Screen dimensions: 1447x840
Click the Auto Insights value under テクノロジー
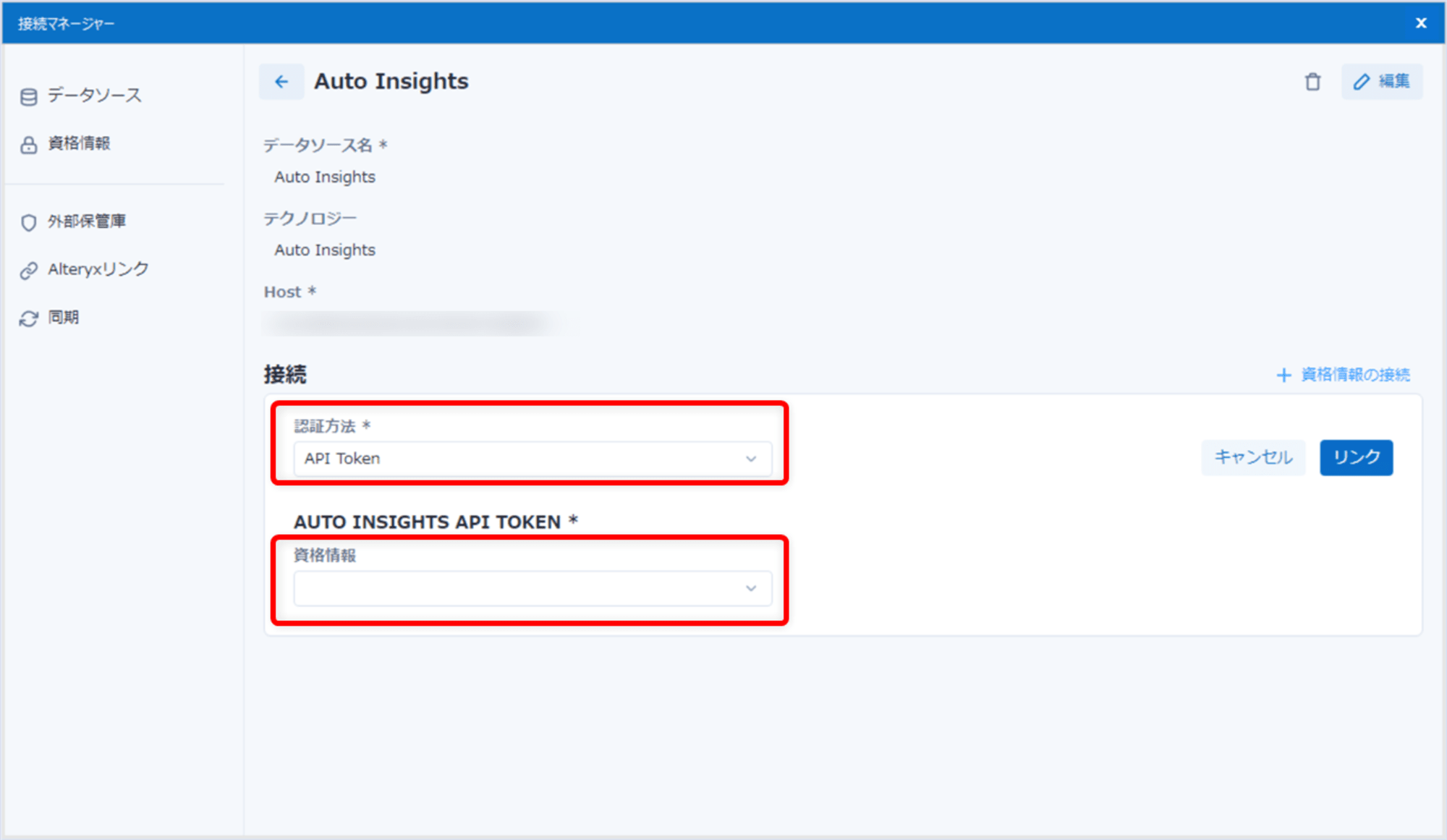coord(325,250)
